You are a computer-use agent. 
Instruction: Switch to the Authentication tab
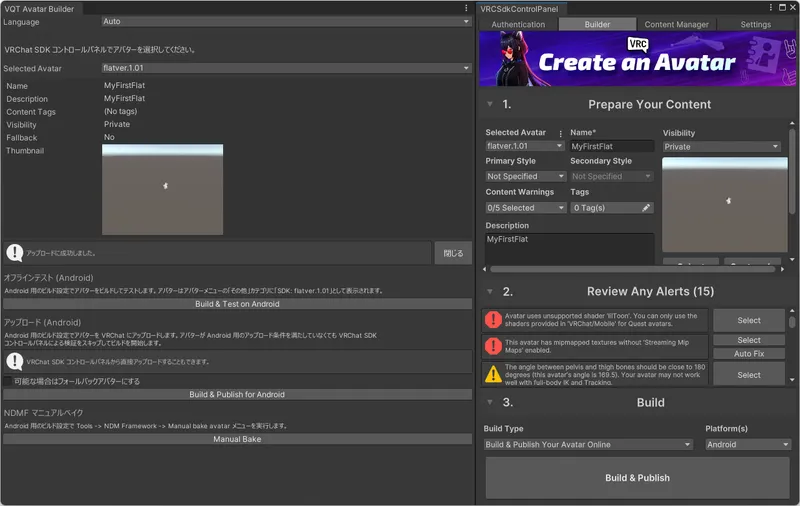[518, 24]
